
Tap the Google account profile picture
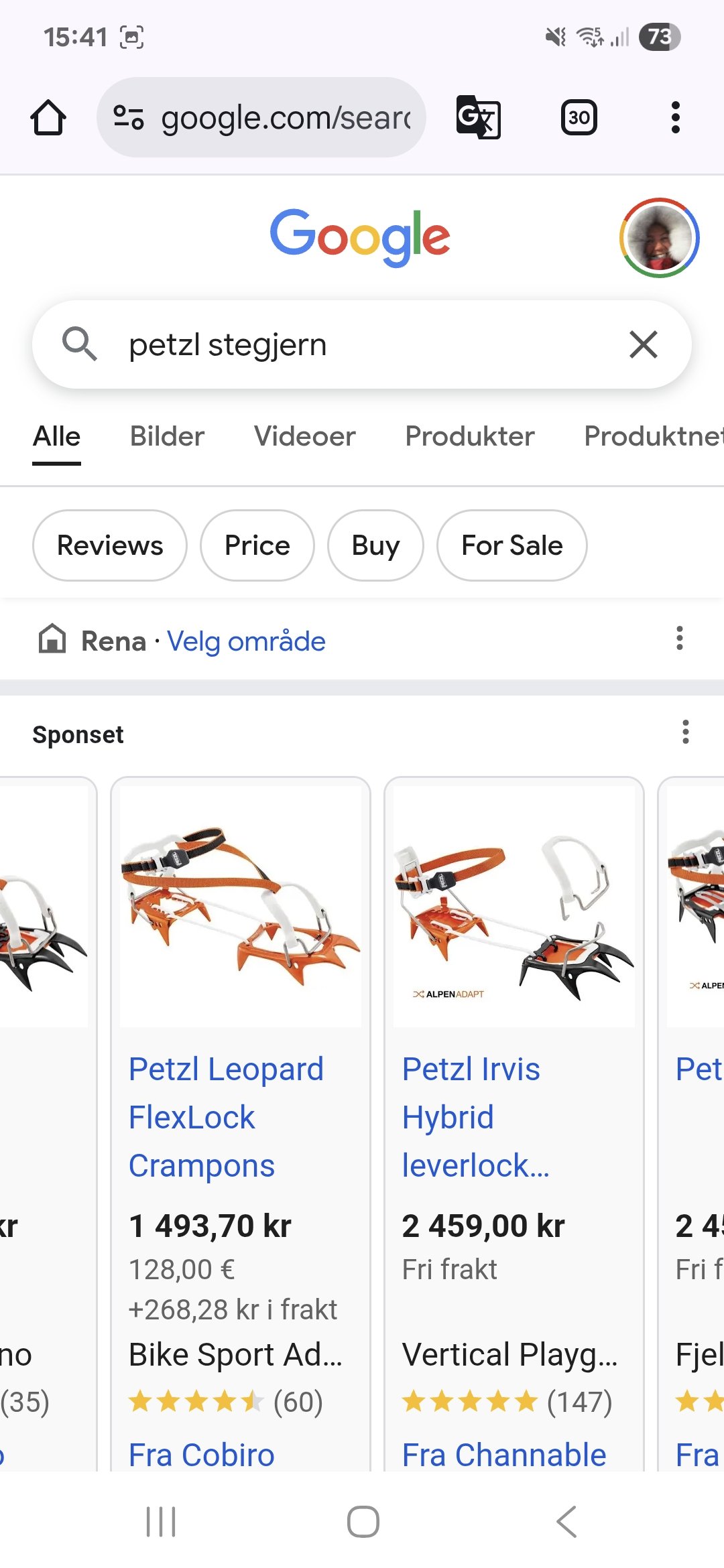click(x=659, y=238)
